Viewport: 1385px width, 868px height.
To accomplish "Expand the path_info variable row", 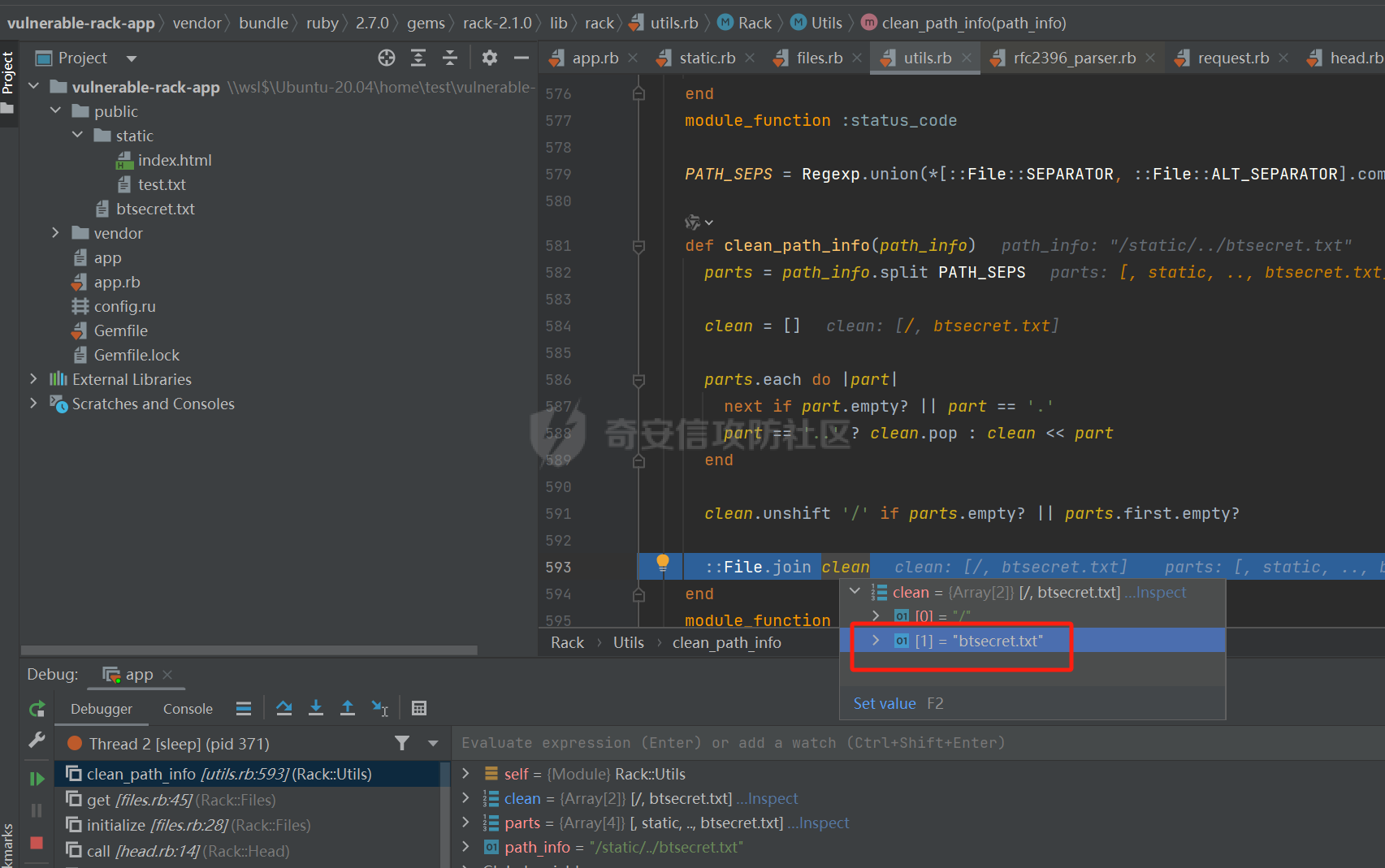I will point(466,846).
